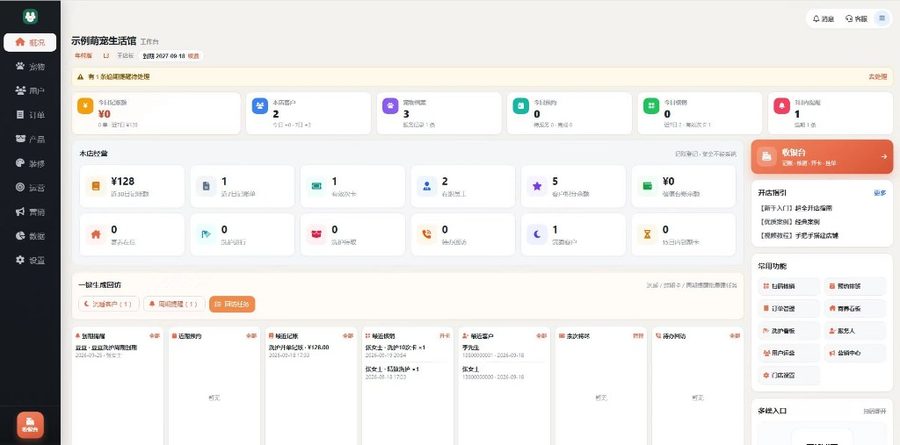Click the megaphone marketing sidebar icon
The height and width of the screenshot is (445, 900).
click(21, 212)
